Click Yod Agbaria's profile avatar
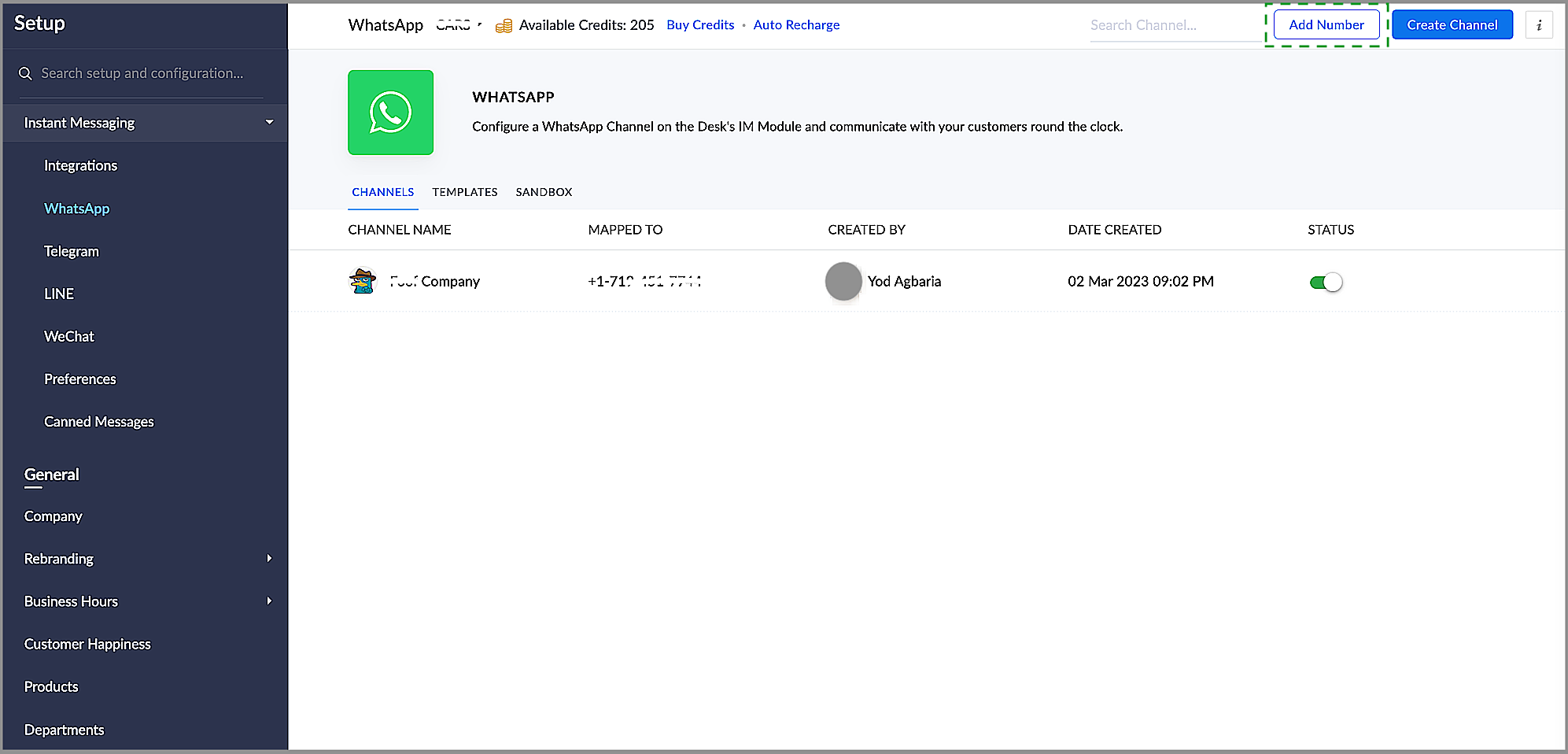This screenshot has width=1568, height=754. pos(843,281)
